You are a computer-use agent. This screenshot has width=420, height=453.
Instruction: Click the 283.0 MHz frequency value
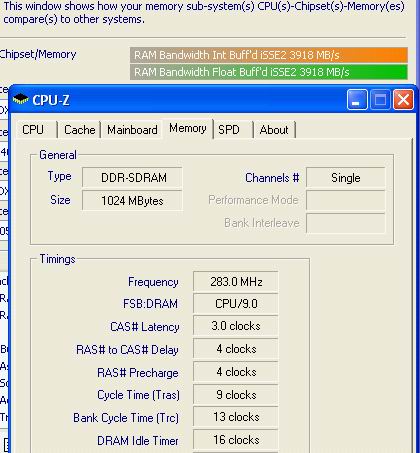(x=236, y=282)
